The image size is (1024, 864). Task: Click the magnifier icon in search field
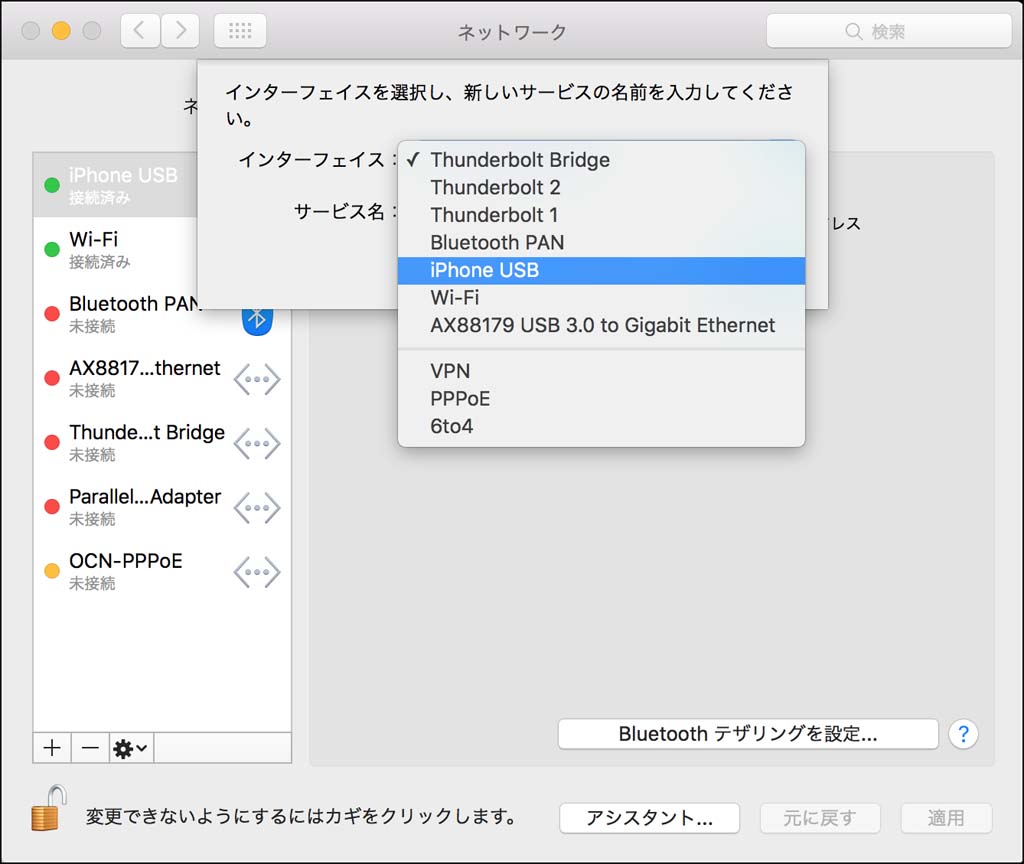pos(854,31)
